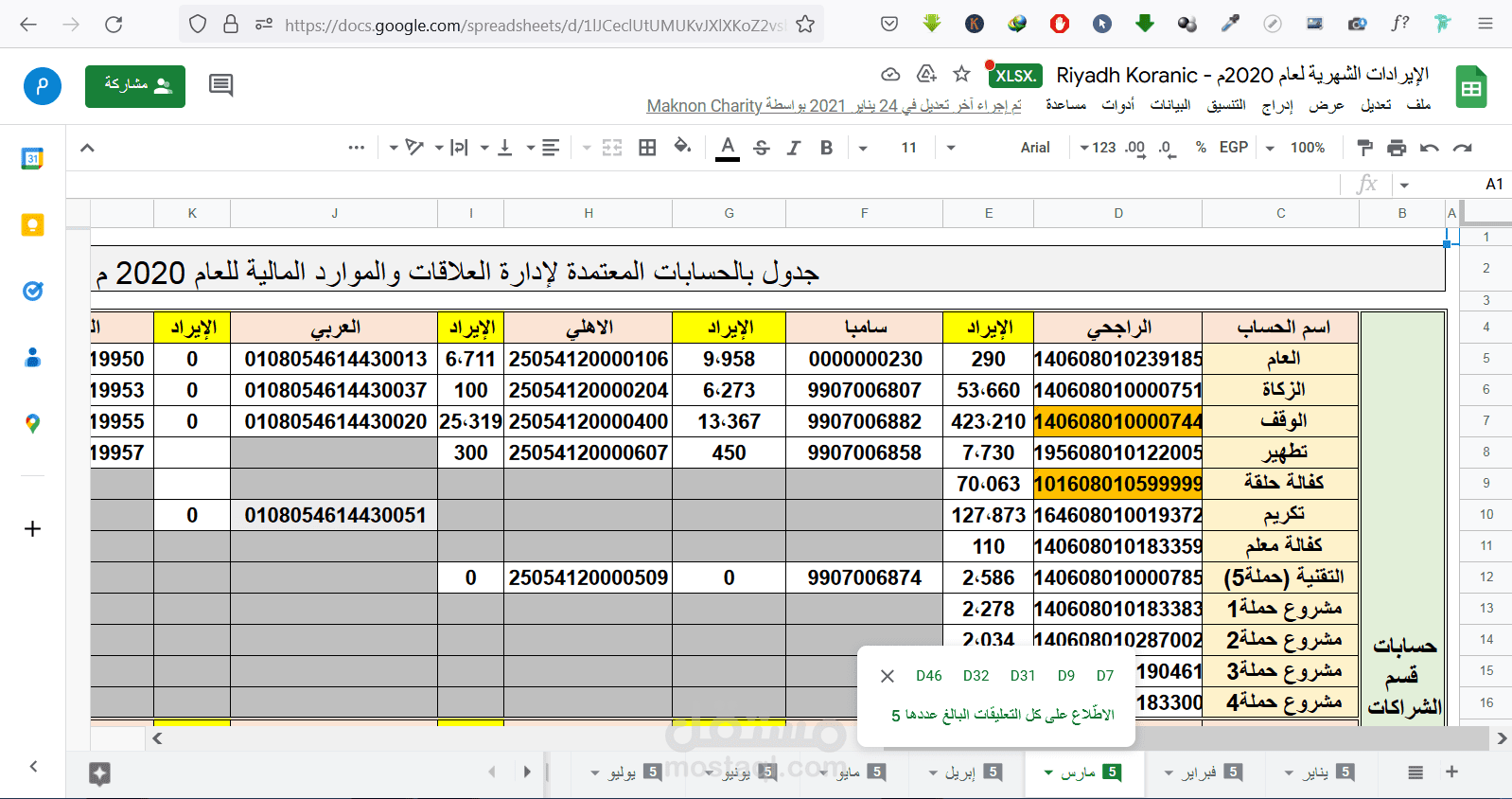Screen dimensions: 1512x799
Task: Click the paint format icon
Action: [x=1364, y=148]
